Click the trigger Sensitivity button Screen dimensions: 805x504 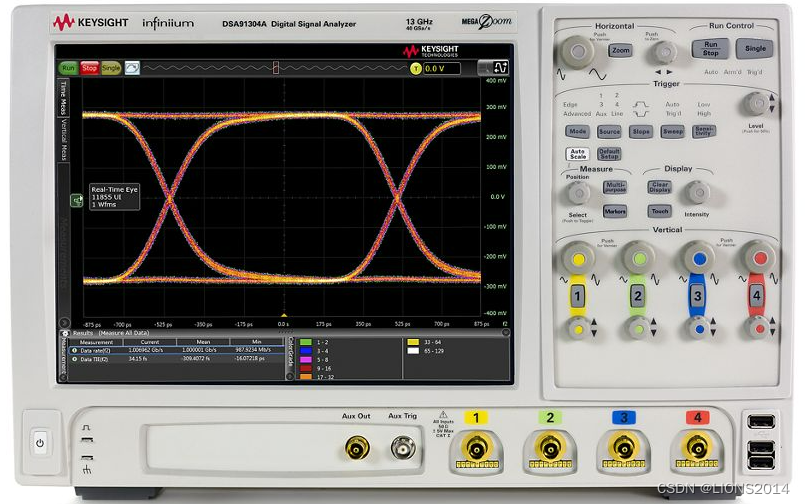703,131
